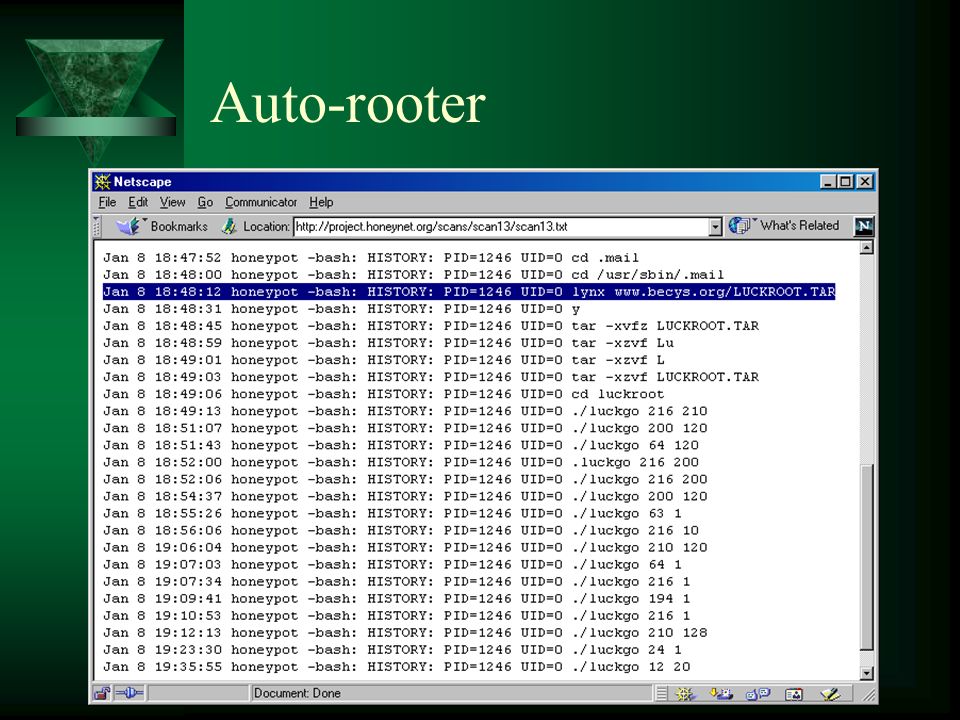Click the './luckgo 64 120' log line
960x720 pixels.
[401, 445]
